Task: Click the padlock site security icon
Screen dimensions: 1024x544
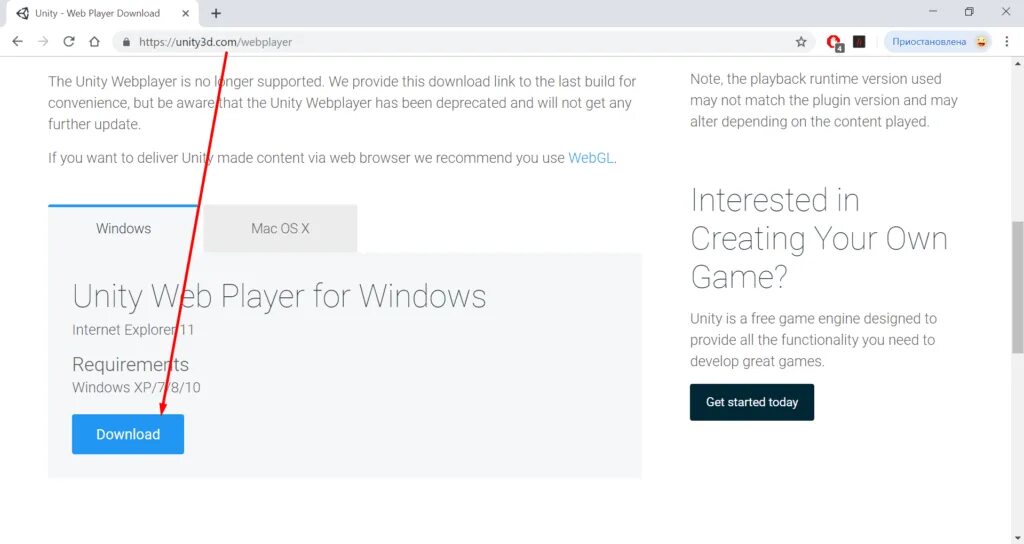Action: pyautogui.click(x=126, y=42)
